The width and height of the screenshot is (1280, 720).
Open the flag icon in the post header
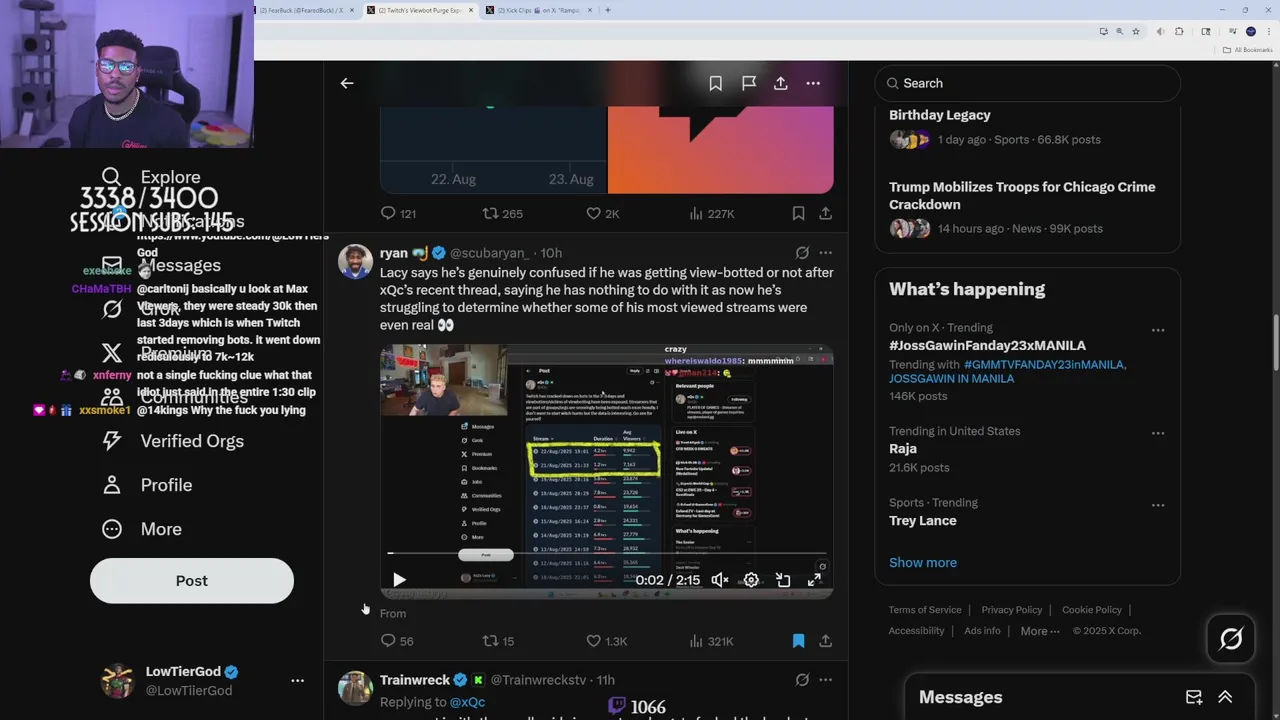(x=748, y=84)
